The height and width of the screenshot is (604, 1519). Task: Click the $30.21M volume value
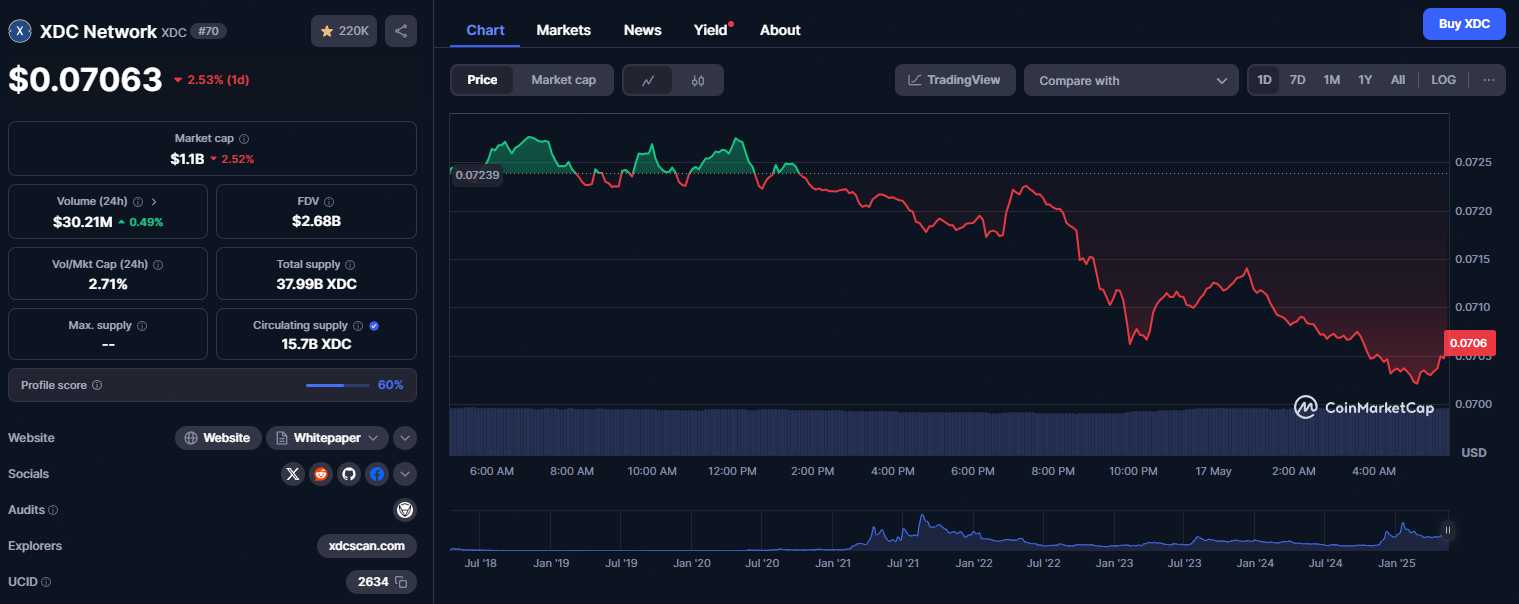tap(82, 221)
